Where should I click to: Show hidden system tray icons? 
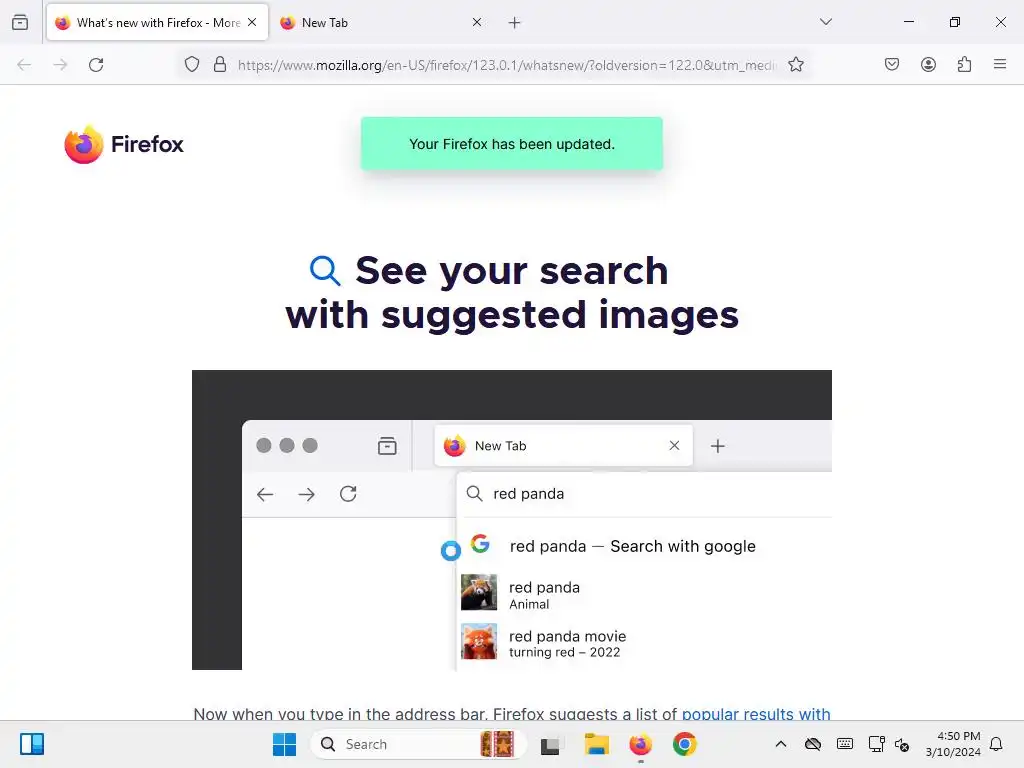pyautogui.click(x=780, y=744)
